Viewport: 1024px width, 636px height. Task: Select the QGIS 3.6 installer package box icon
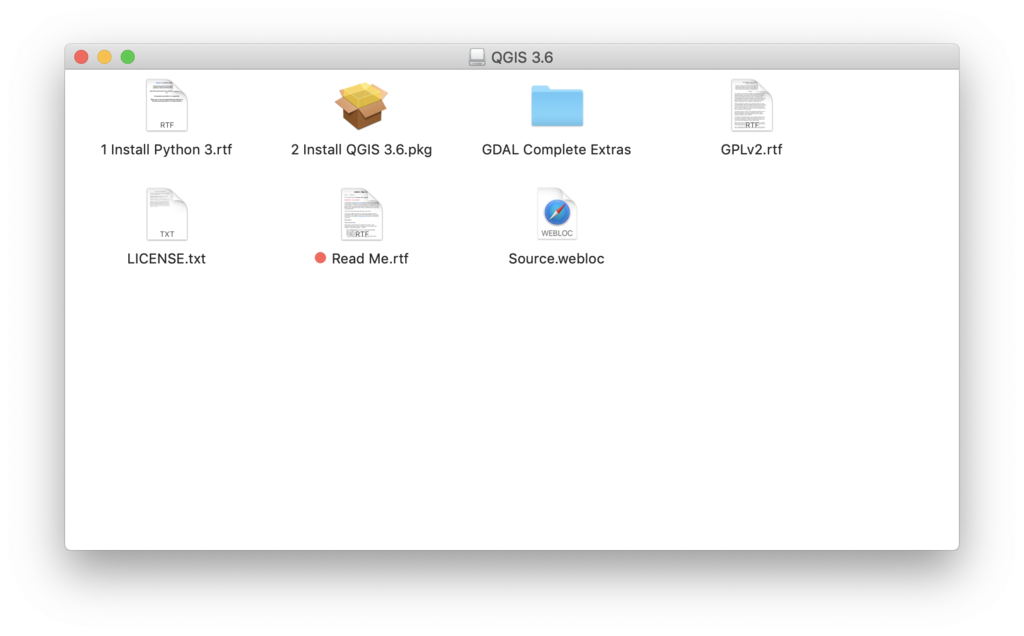click(x=361, y=105)
